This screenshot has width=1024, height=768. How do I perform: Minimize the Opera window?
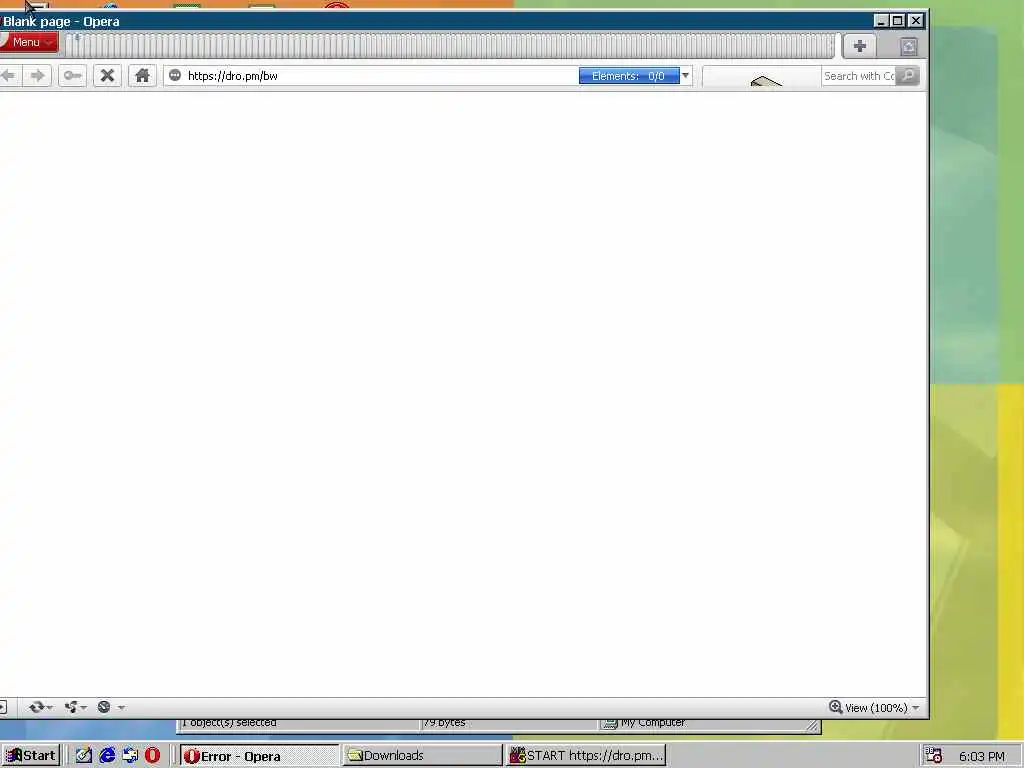(x=881, y=21)
